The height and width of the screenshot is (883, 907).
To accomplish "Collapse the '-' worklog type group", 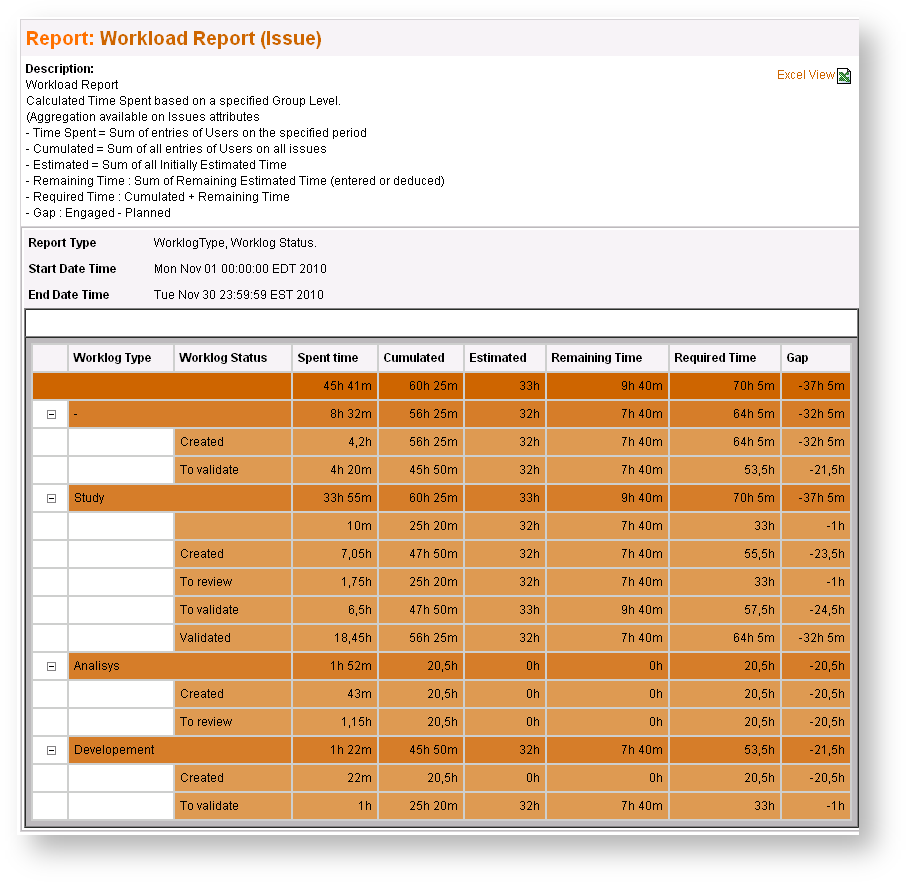I will [51, 414].
